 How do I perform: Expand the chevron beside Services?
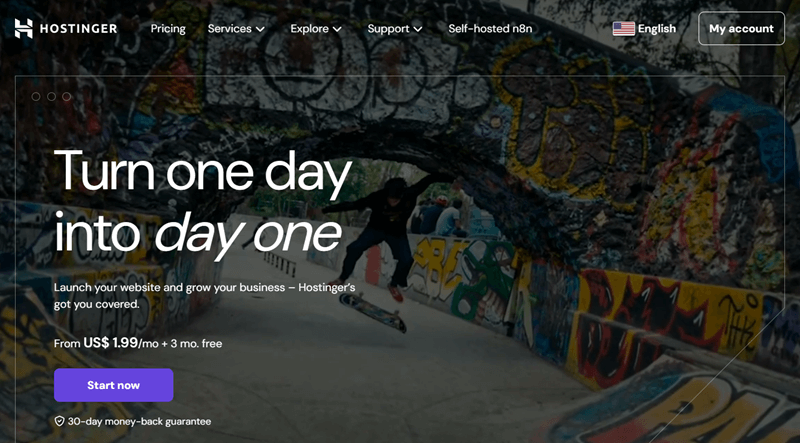260,30
